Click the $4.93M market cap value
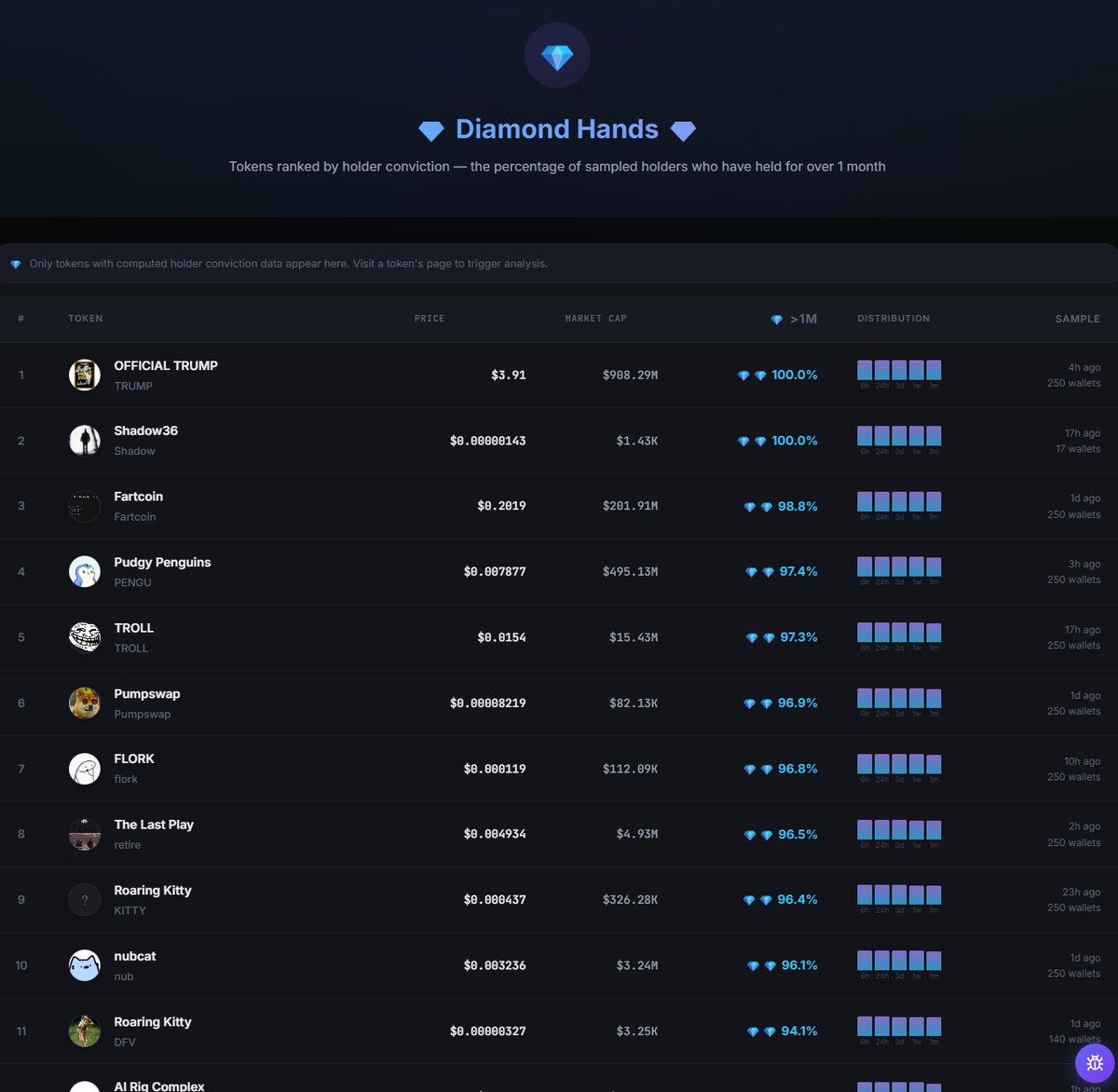The image size is (1118, 1092). (637, 834)
